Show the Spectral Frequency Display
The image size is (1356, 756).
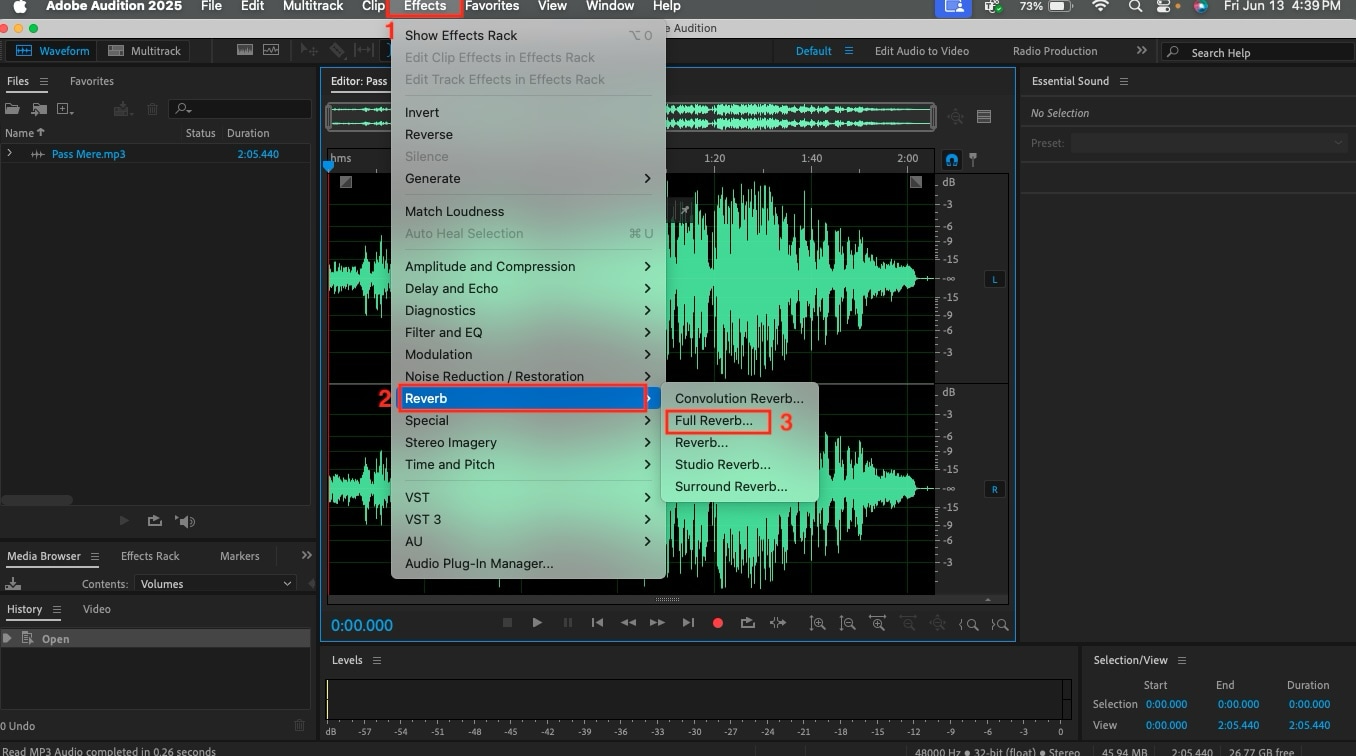[245, 50]
